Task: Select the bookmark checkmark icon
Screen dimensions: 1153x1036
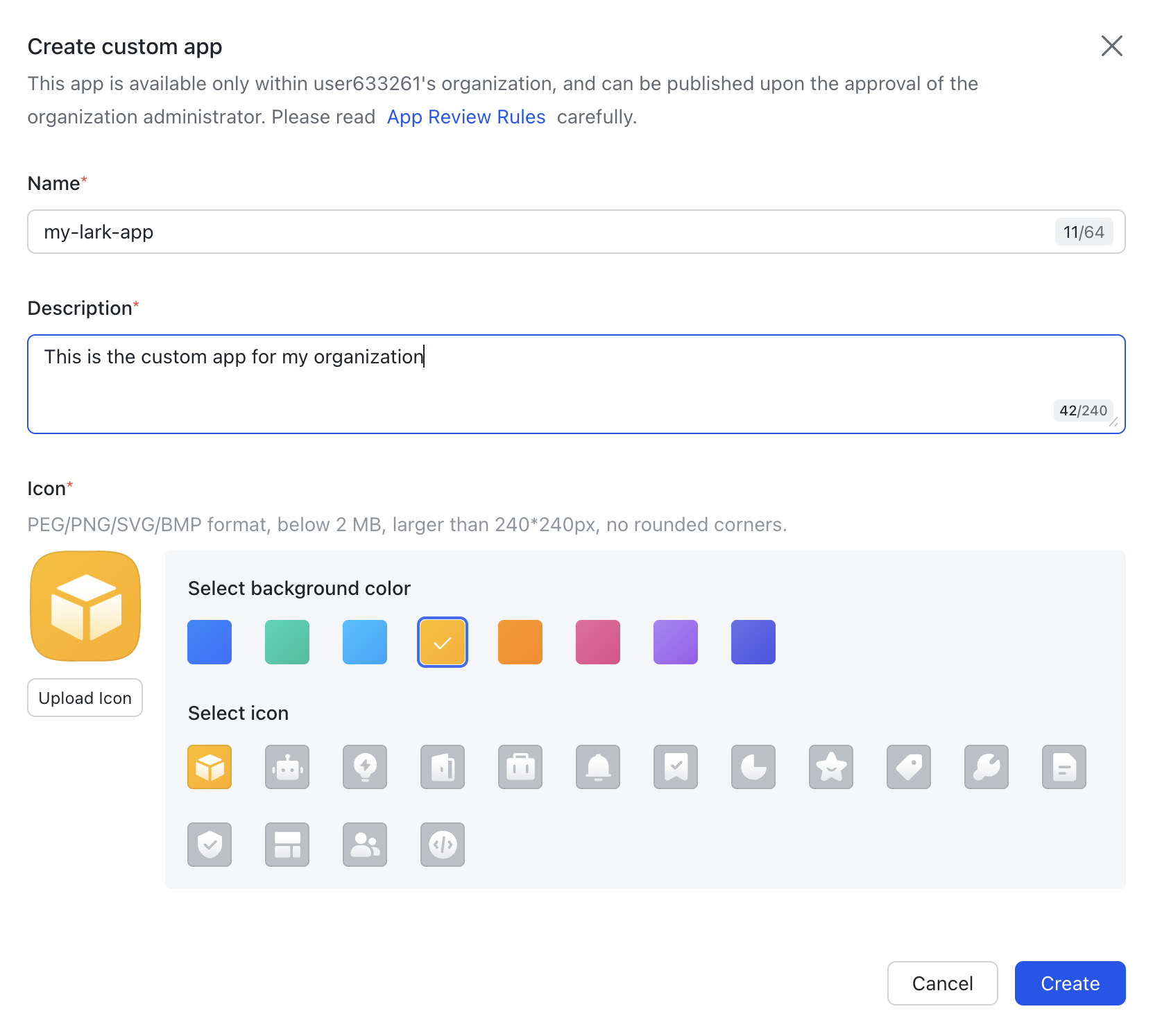Action: point(676,767)
